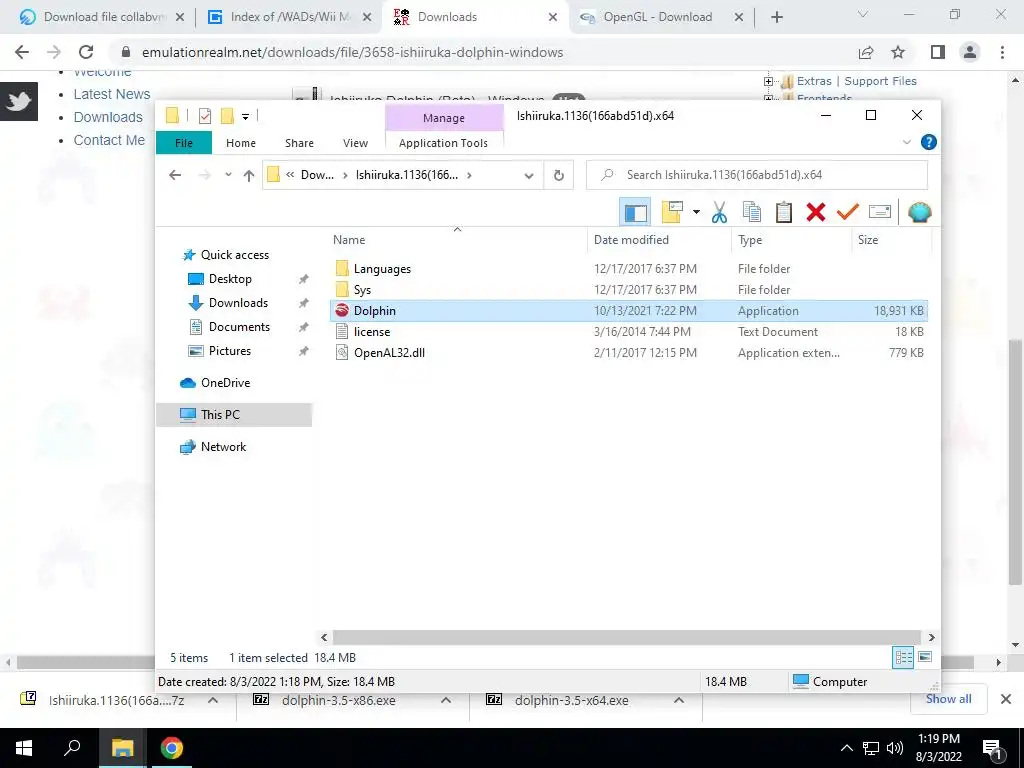
Task: Click the New Folder quick access icon
Action: 227,116
